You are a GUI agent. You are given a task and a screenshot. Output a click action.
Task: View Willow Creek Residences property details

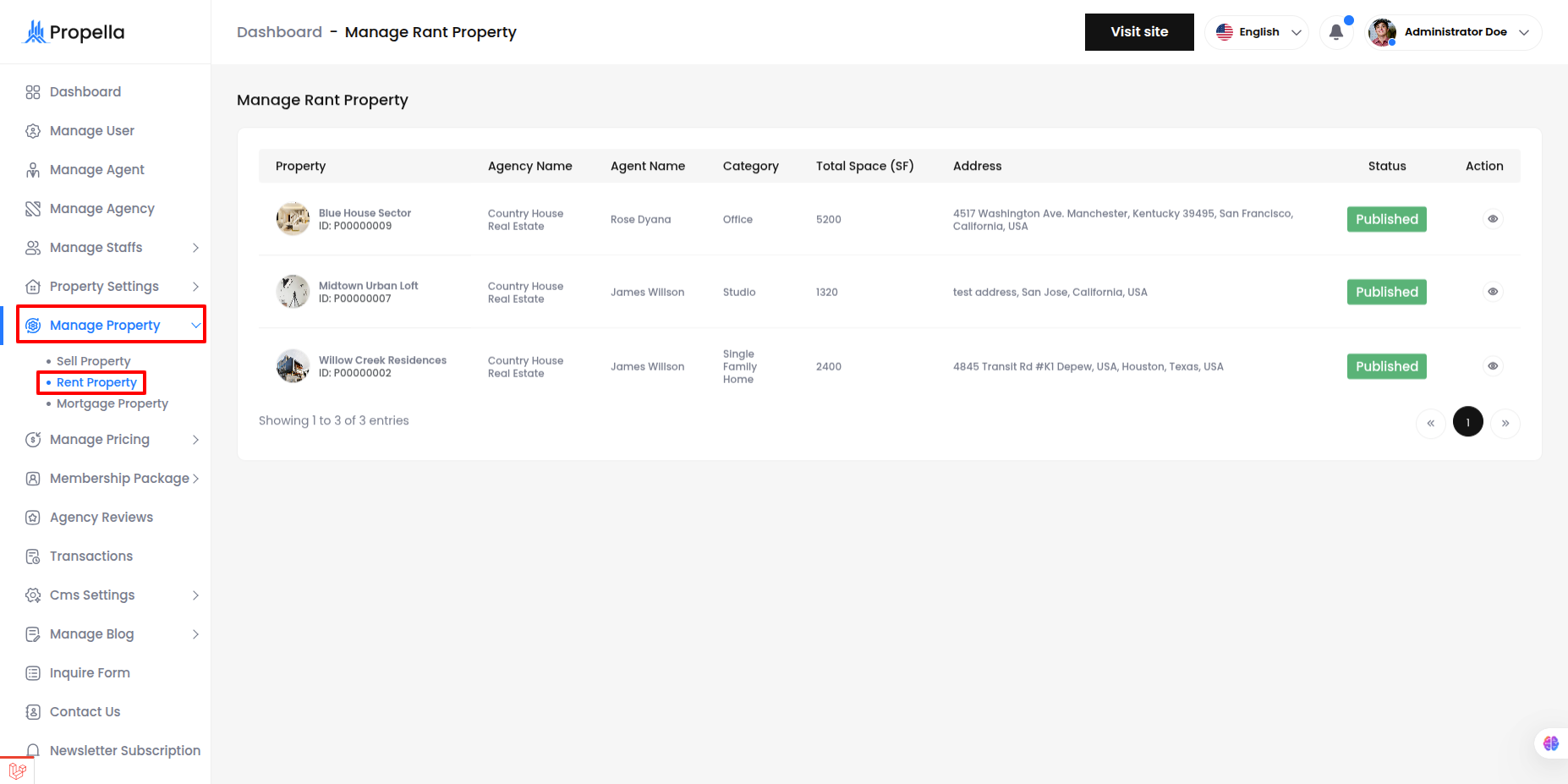tap(1493, 366)
